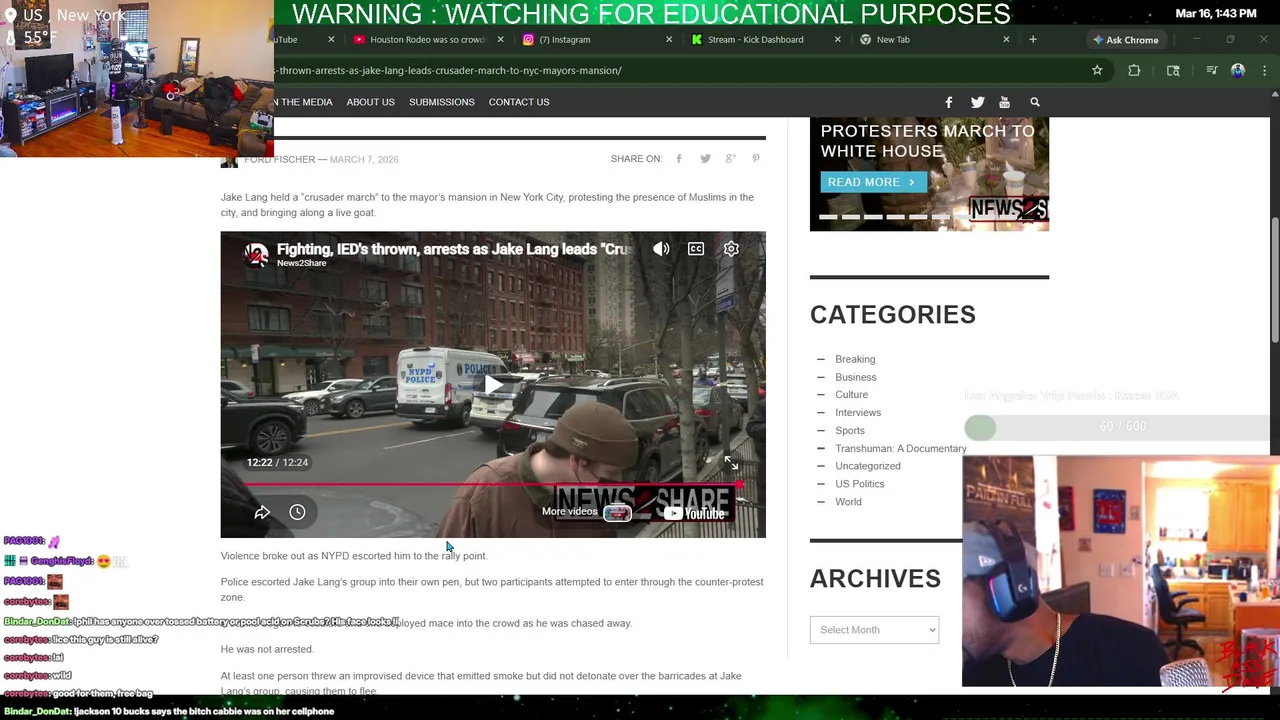This screenshot has height=720, width=1280.
Task: Open the Sports category
Action: coord(850,431)
